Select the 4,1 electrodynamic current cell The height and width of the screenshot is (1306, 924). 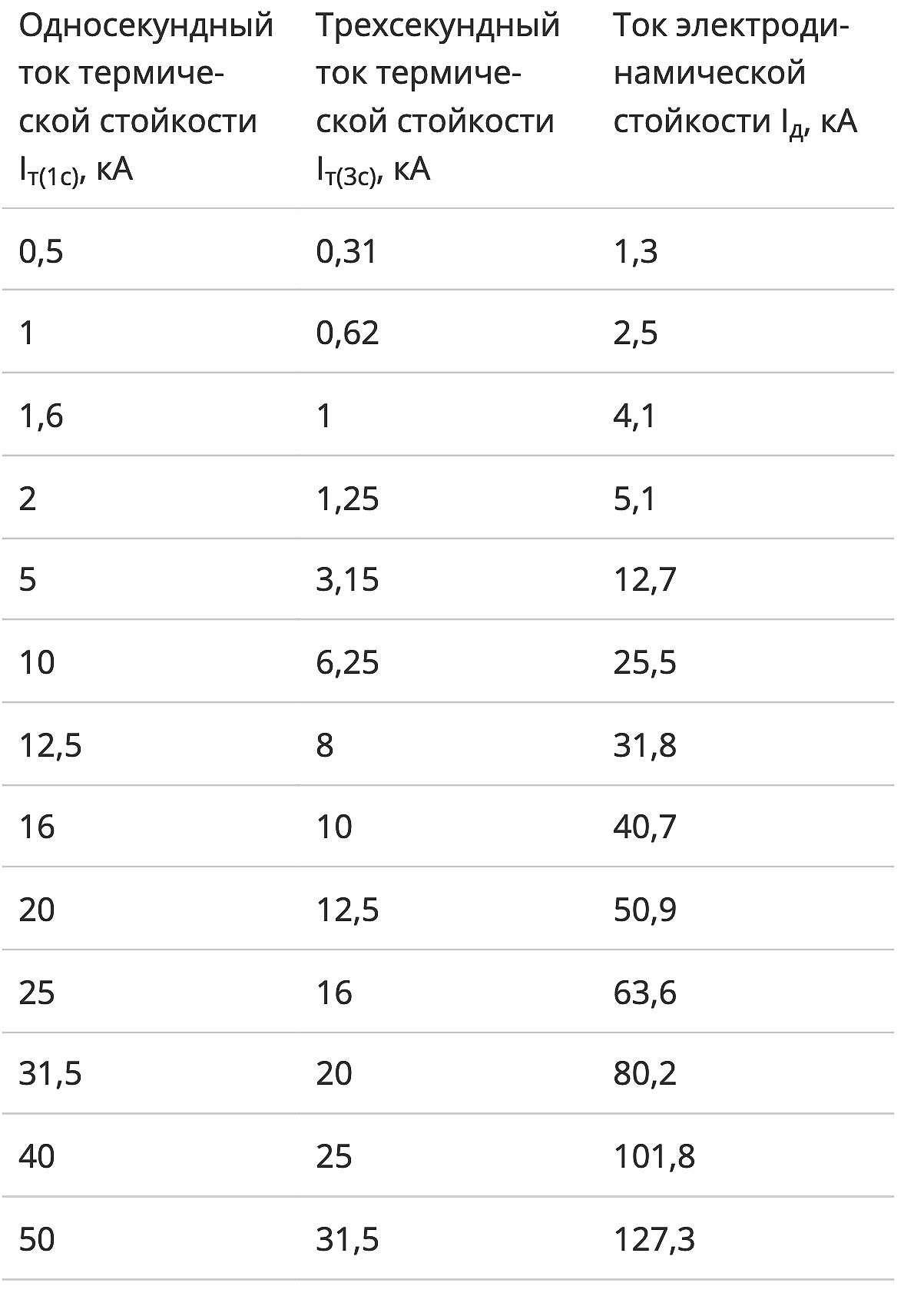(x=635, y=416)
